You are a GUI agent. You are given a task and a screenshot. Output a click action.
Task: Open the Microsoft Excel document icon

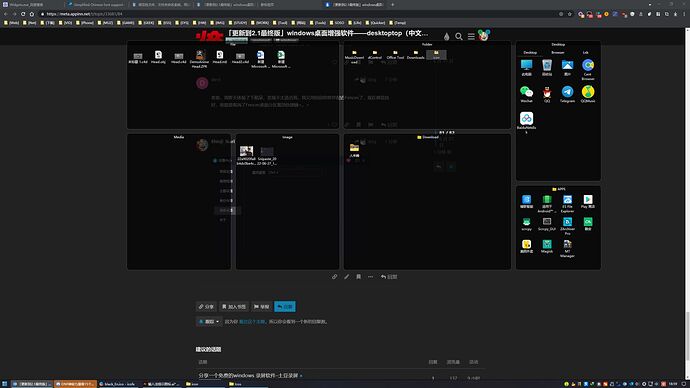(x=281, y=55)
